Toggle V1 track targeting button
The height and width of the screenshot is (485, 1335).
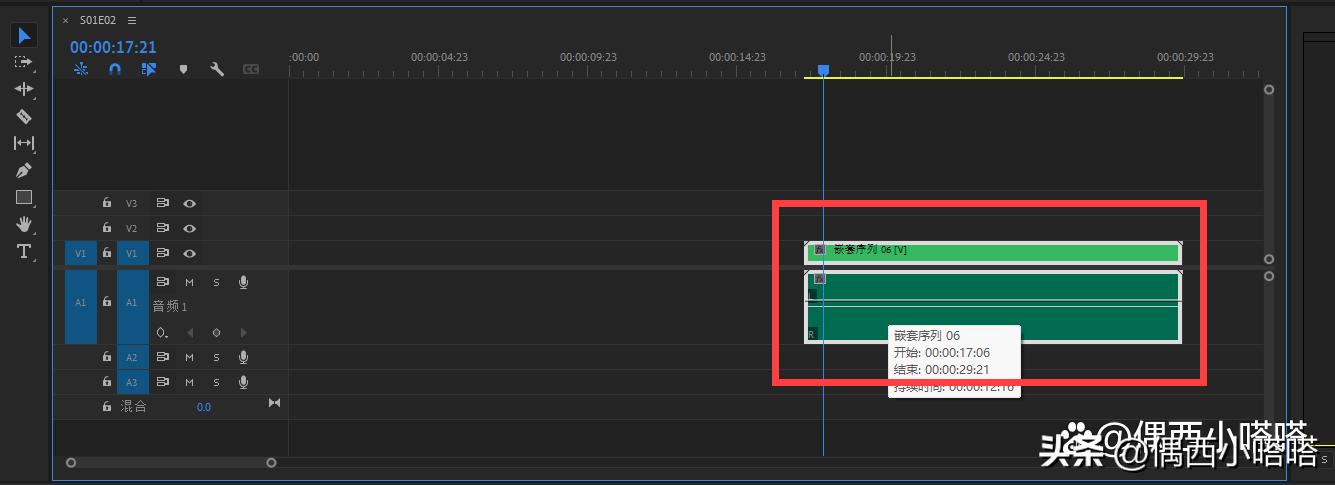[x=132, y=253]
